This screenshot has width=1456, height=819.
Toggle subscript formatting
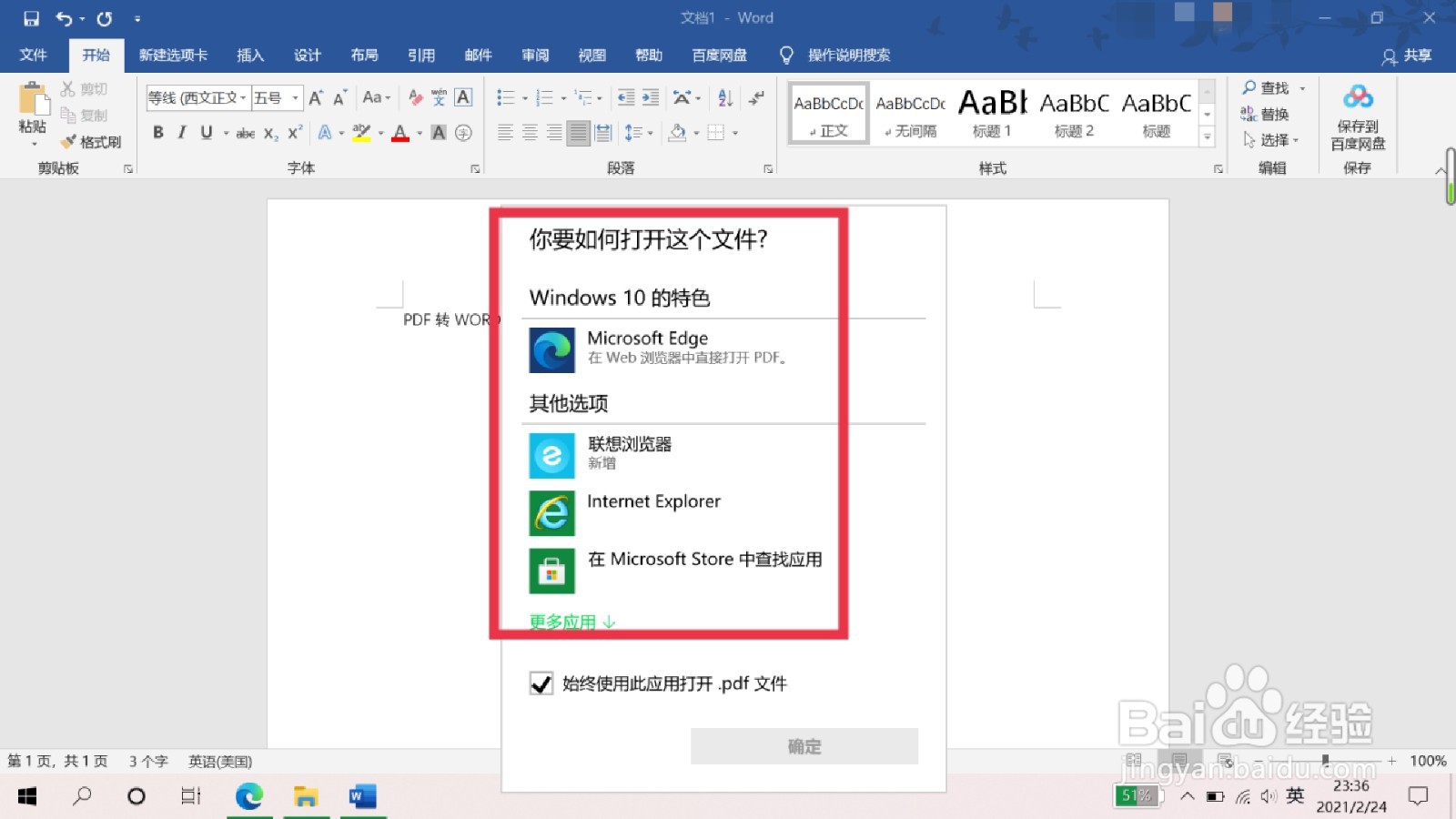coord(271,133)
